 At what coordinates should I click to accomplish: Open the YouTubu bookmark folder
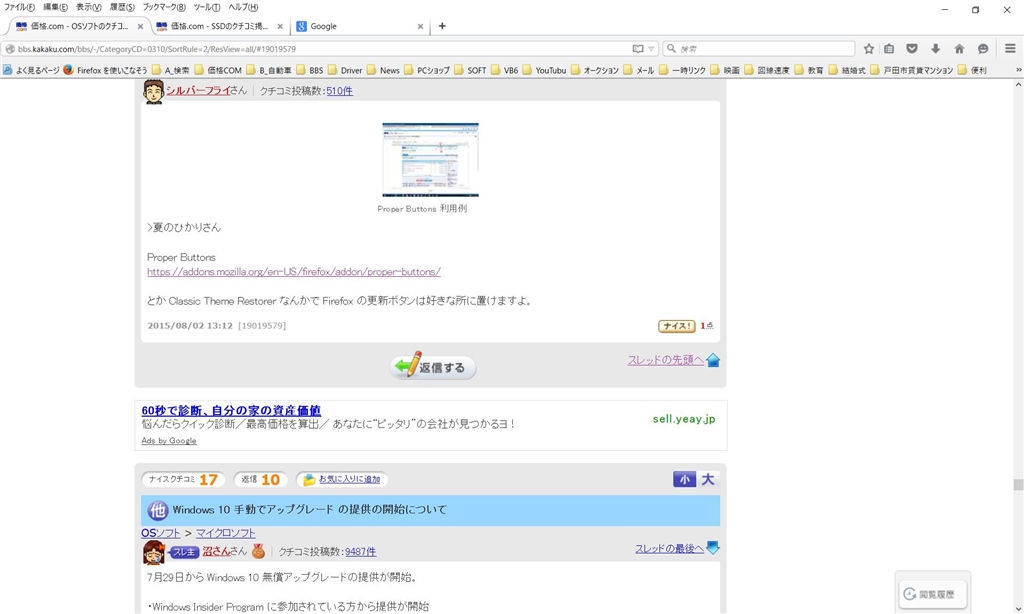[x=544, y=70]
